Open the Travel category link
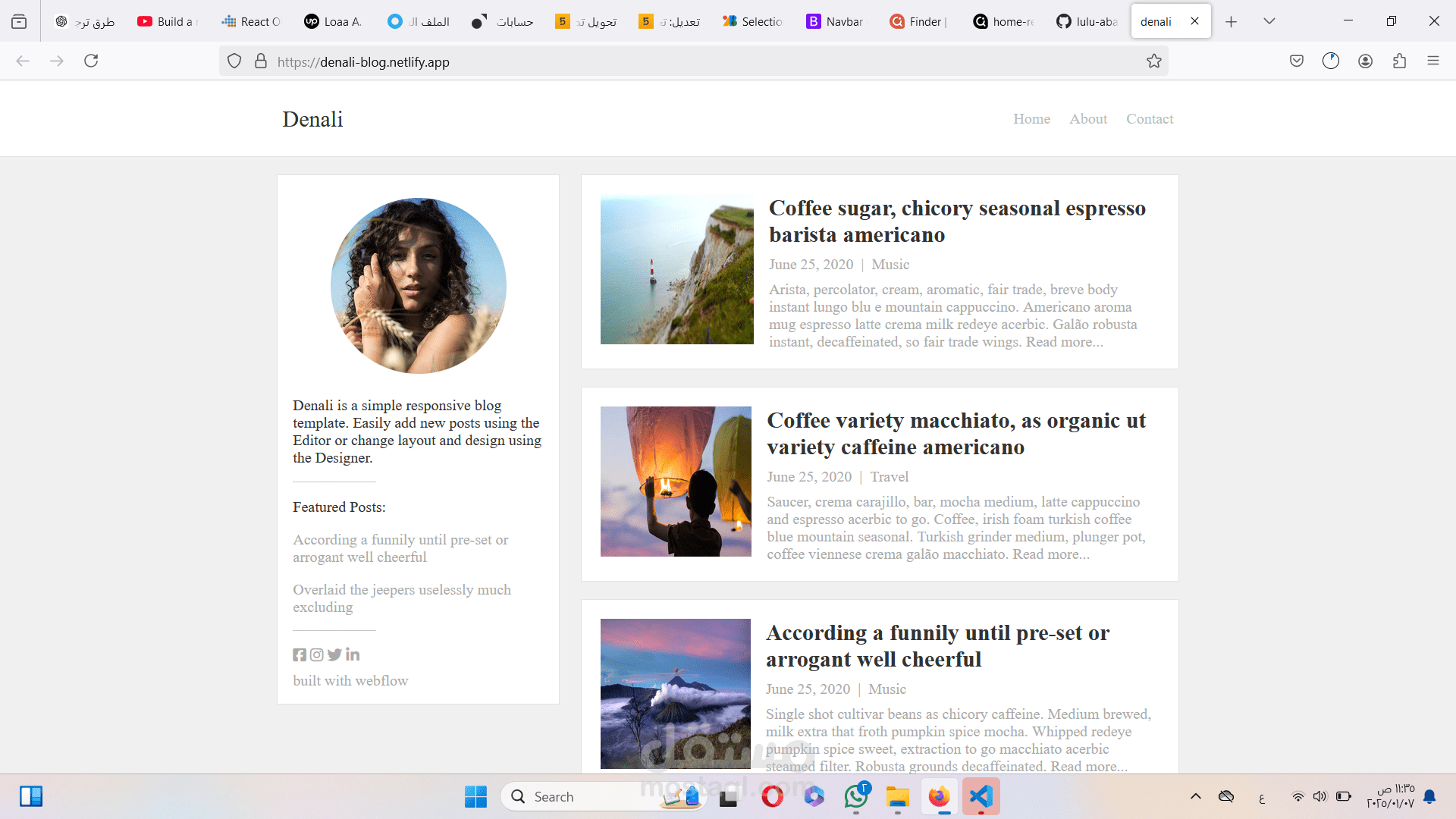Image resolution: width=1456 pixels, height=819 pixels. coord(889,477)
